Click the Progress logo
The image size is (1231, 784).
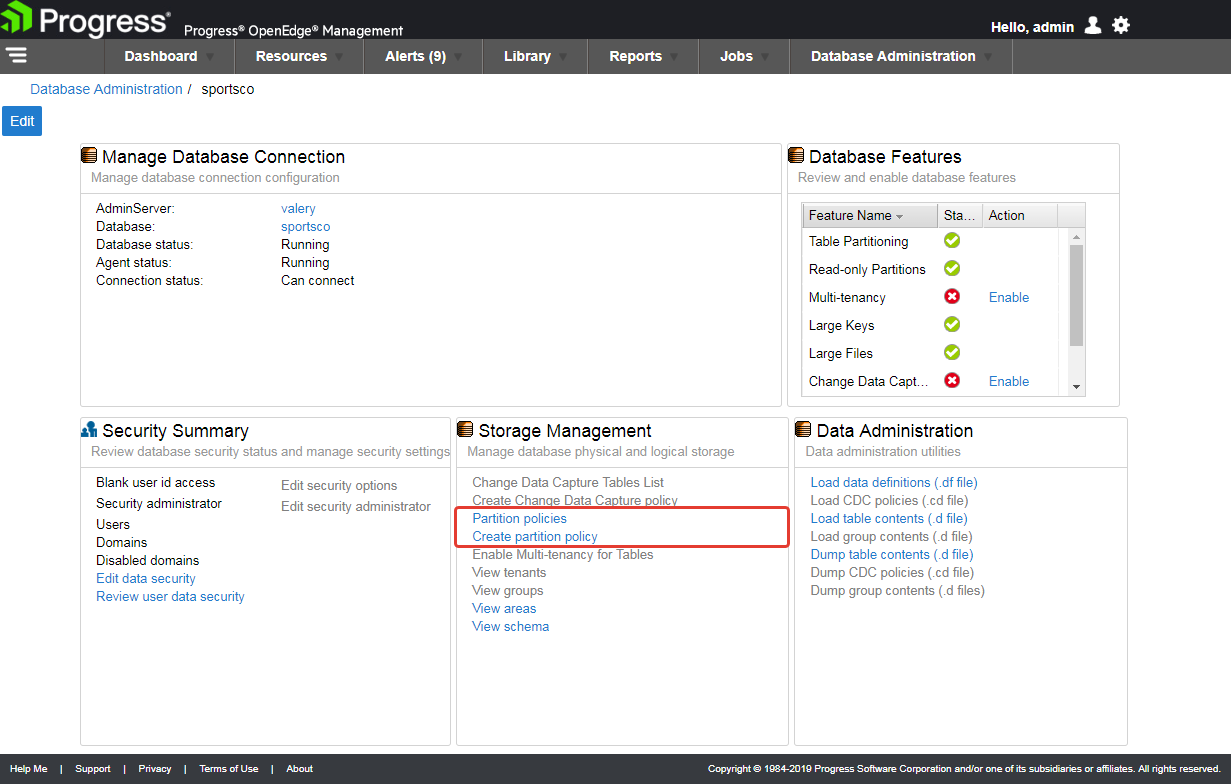[x=86, y=20]
